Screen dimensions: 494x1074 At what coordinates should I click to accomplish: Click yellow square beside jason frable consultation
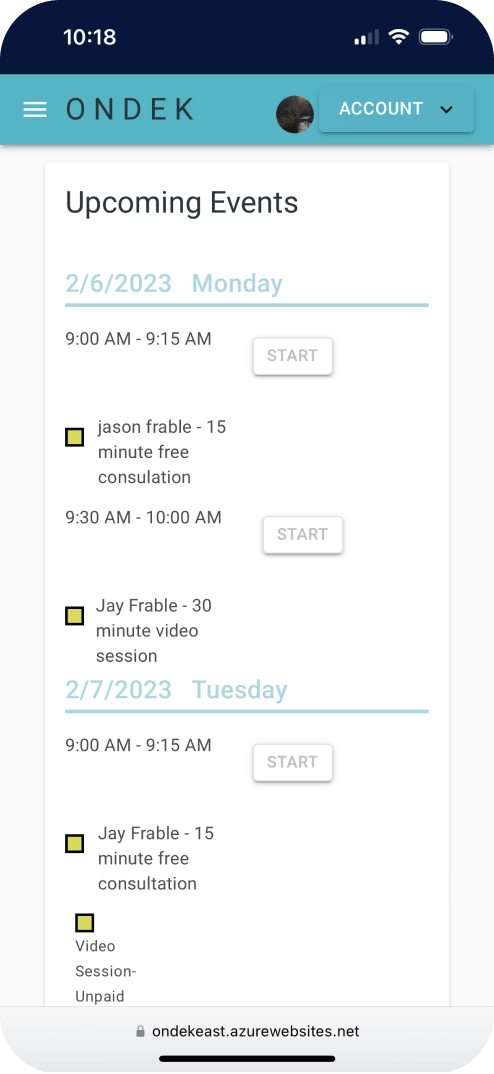[x=75, y=437]
